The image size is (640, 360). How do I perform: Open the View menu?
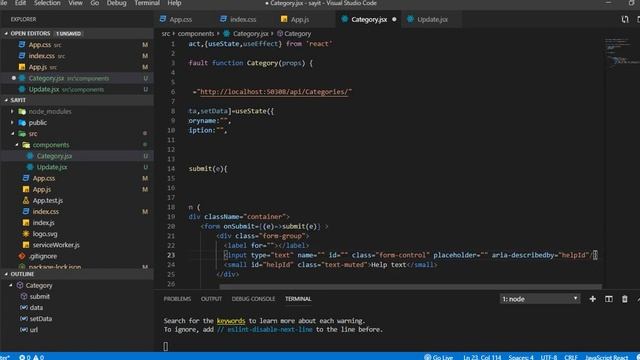[75, 3]
